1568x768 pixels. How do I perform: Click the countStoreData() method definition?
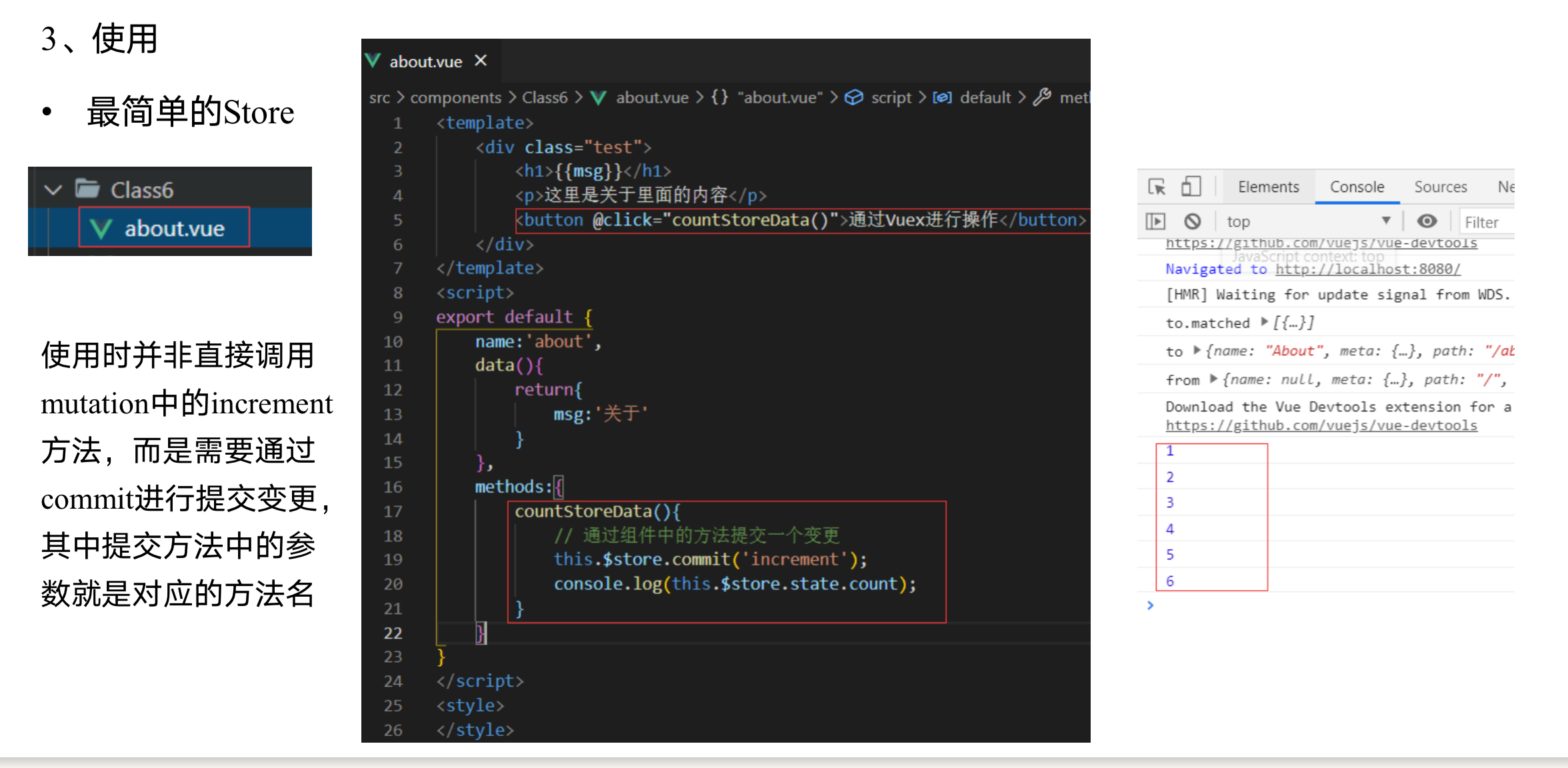[597, 511]
